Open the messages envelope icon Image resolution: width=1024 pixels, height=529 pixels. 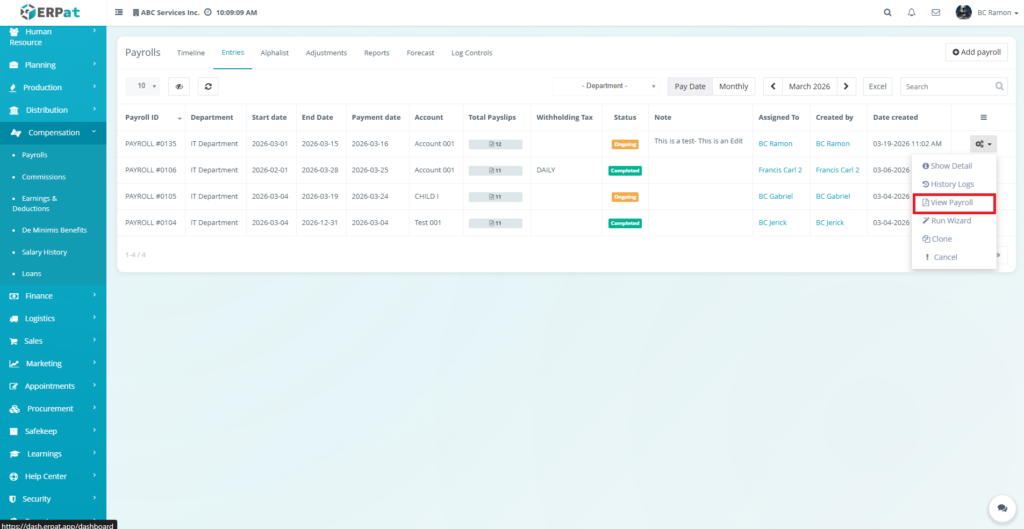(935, 12)
